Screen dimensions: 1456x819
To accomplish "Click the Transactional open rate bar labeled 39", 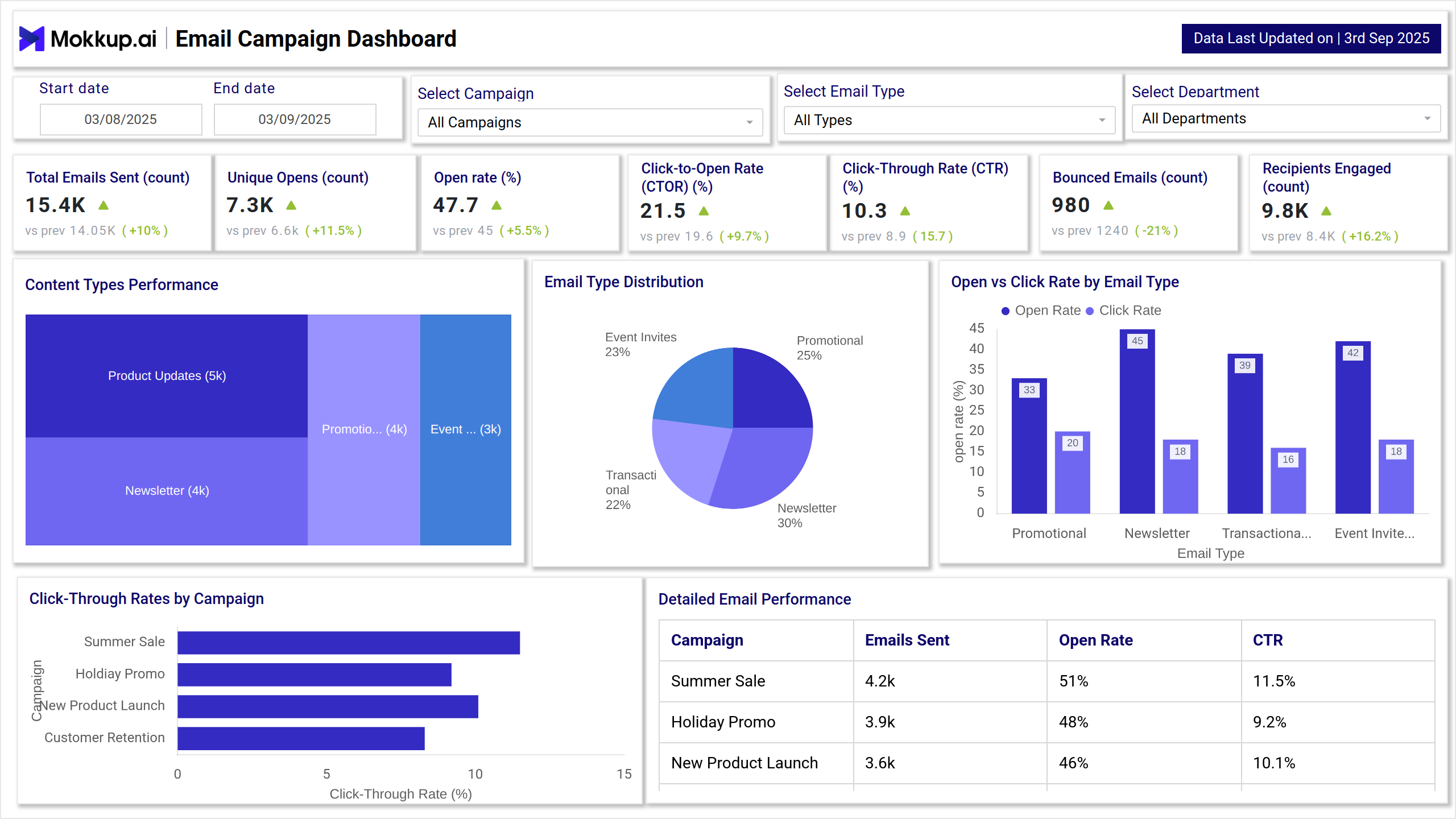I will [x=1246, y=434].
